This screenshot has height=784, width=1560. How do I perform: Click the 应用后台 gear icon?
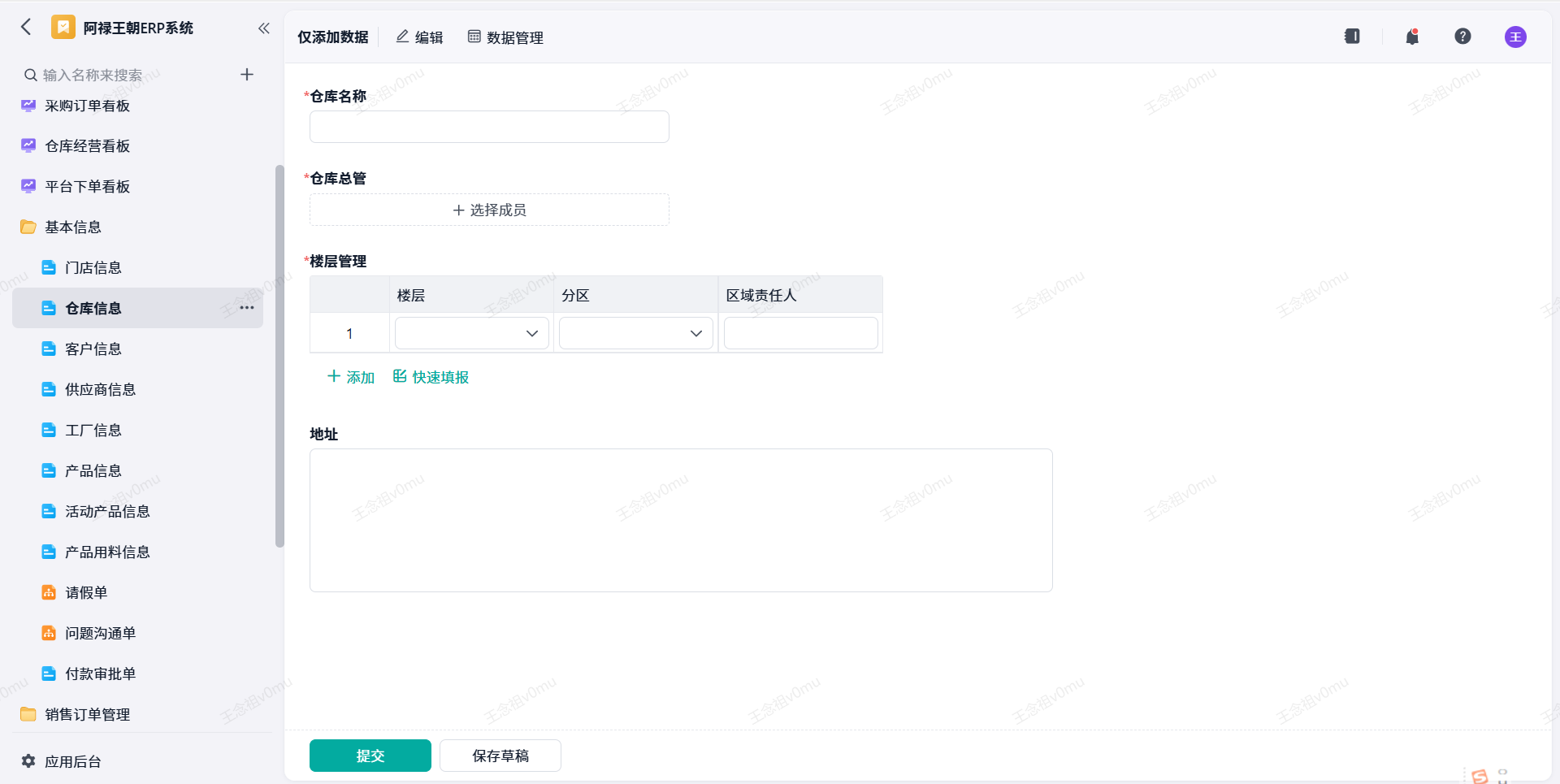(x=28, y=761)
